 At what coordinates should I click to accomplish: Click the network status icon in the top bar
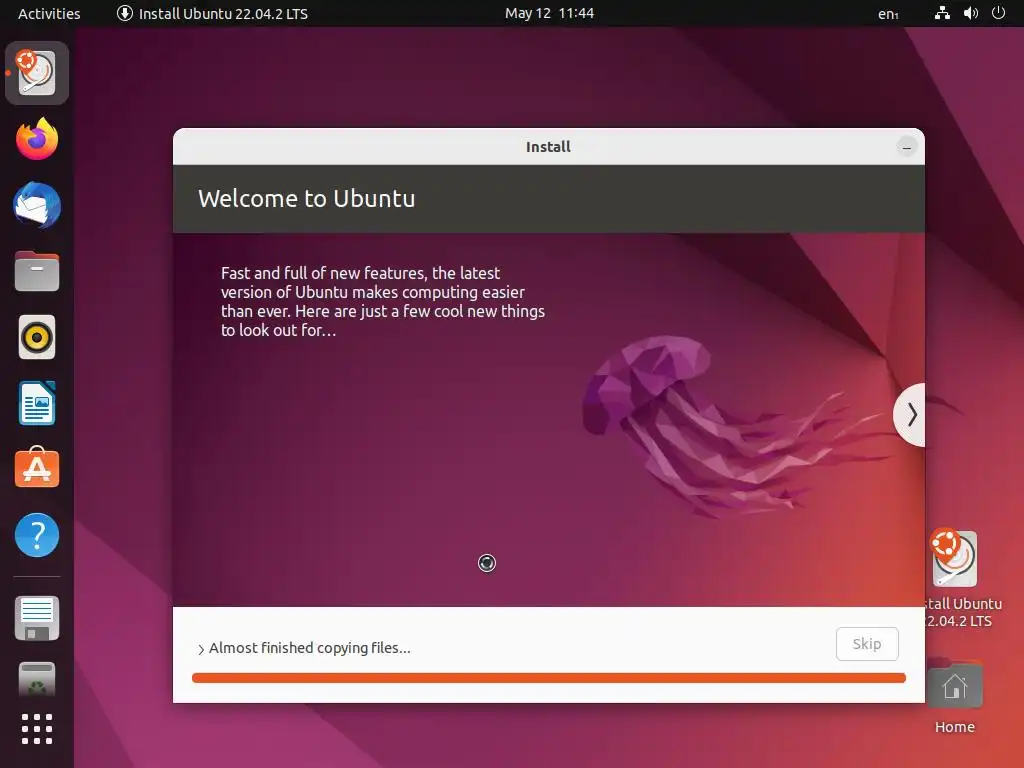coord(942,13)
